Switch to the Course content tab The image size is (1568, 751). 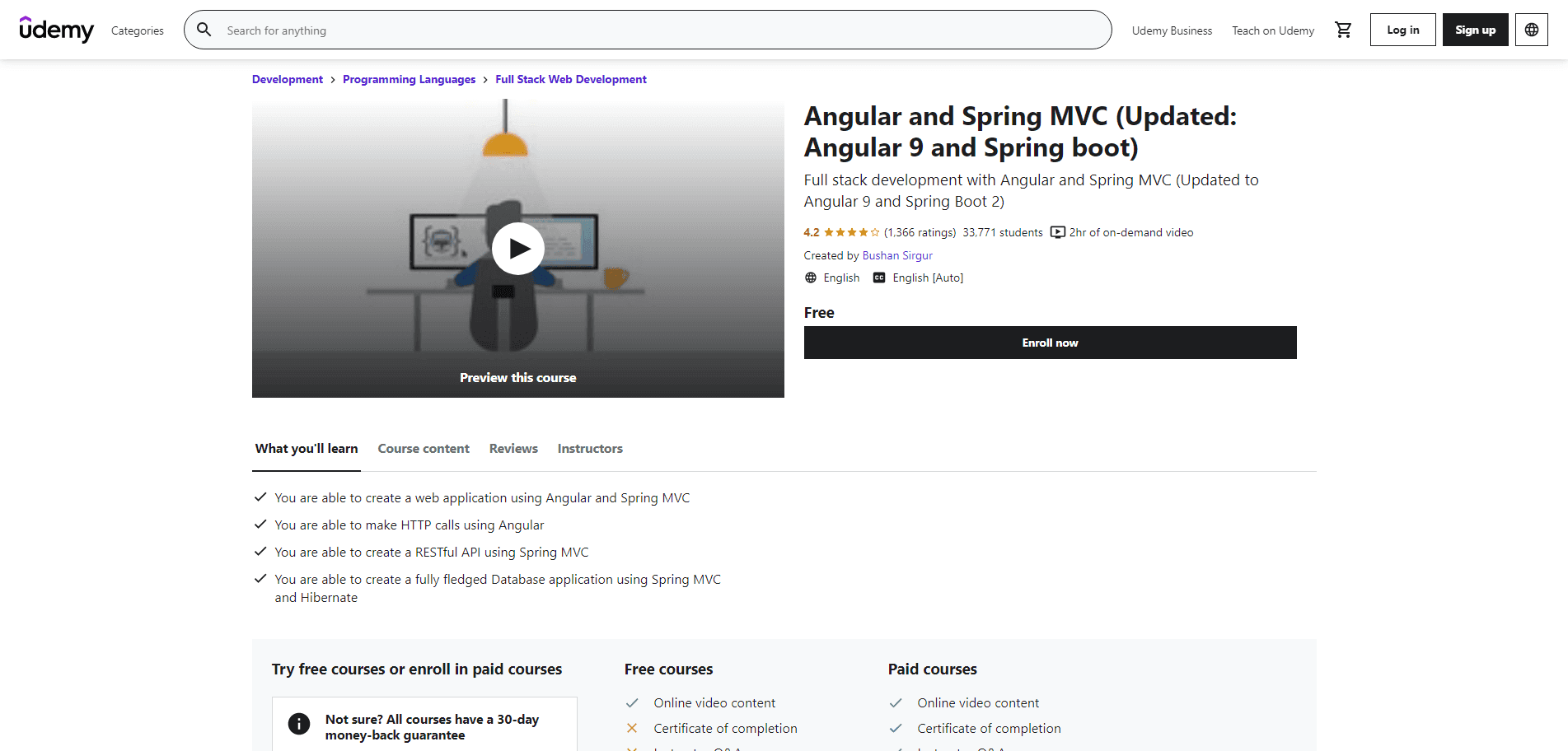click(x=424, y=449)
